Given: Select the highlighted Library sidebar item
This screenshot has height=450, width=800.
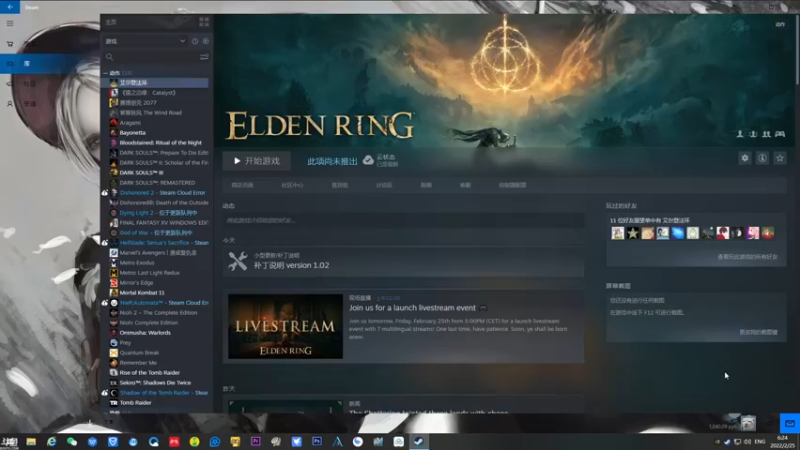Looking at the screenshot, I should coord(50,64).
